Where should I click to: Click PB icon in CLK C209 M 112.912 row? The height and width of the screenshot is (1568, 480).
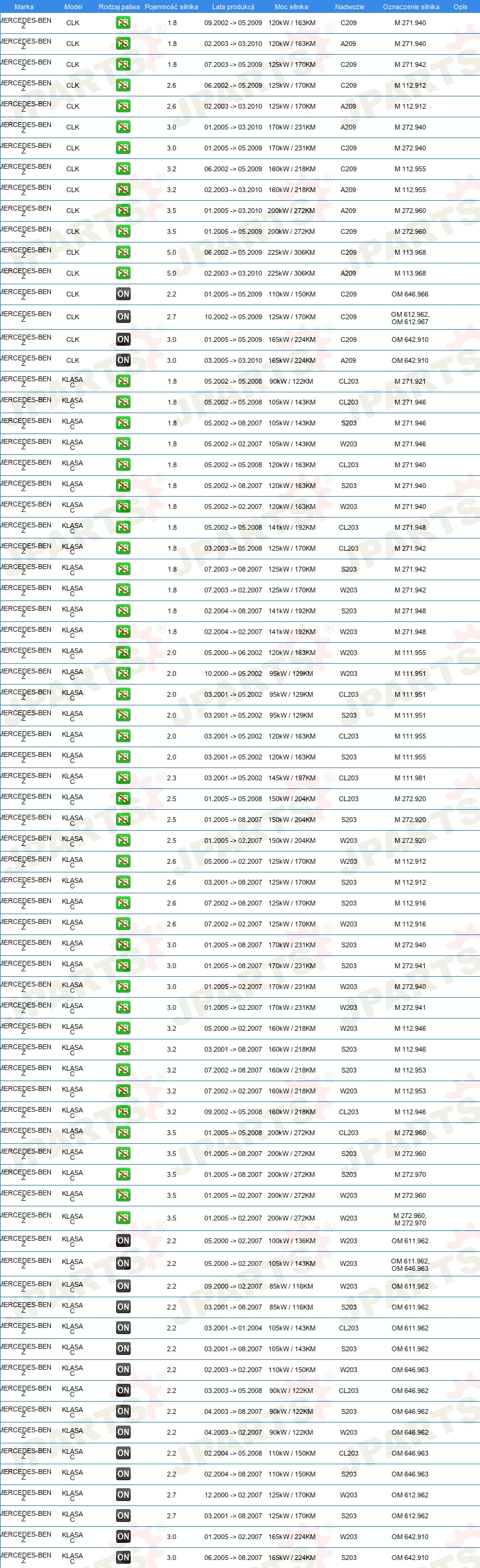point(123,85)
